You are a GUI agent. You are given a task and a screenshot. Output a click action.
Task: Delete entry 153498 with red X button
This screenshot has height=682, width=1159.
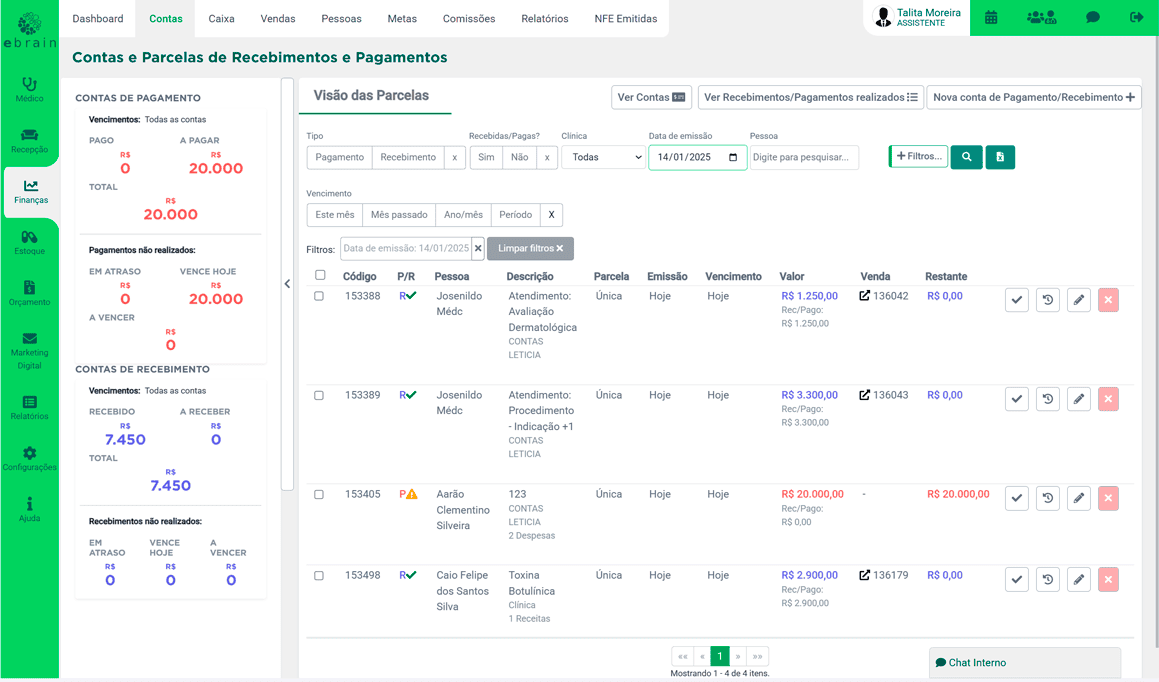[1108, 579]
